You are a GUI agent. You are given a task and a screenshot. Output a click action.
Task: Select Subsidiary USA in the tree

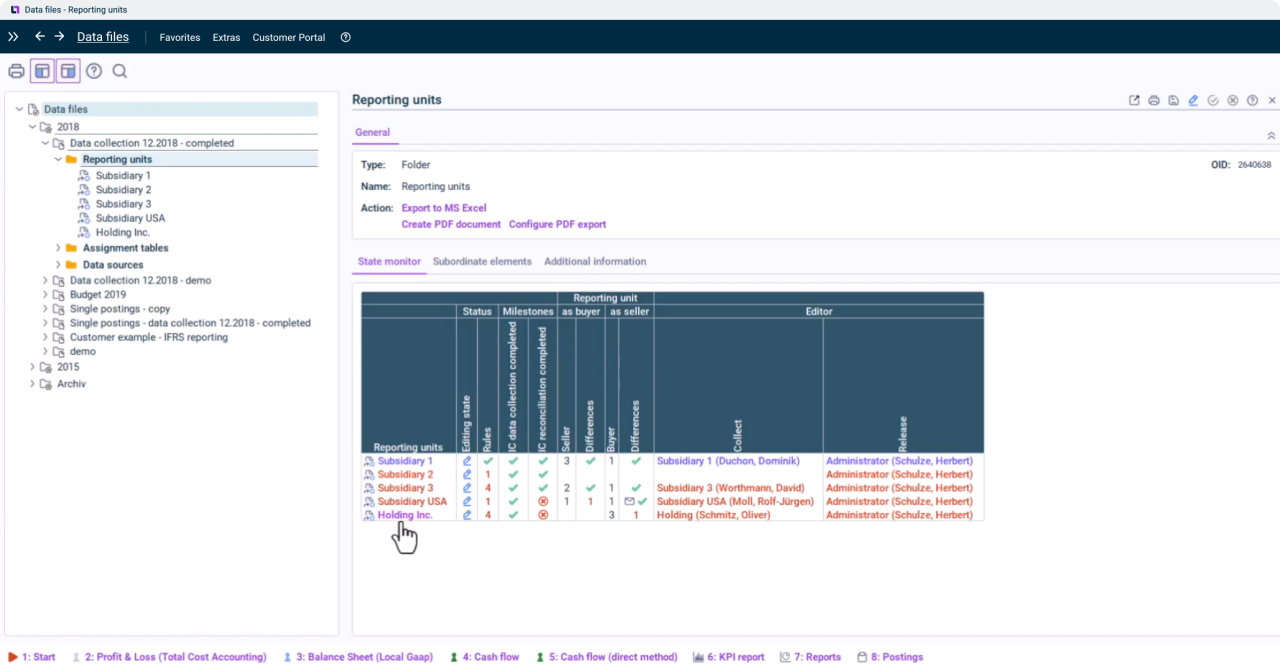tap(130, 218)
